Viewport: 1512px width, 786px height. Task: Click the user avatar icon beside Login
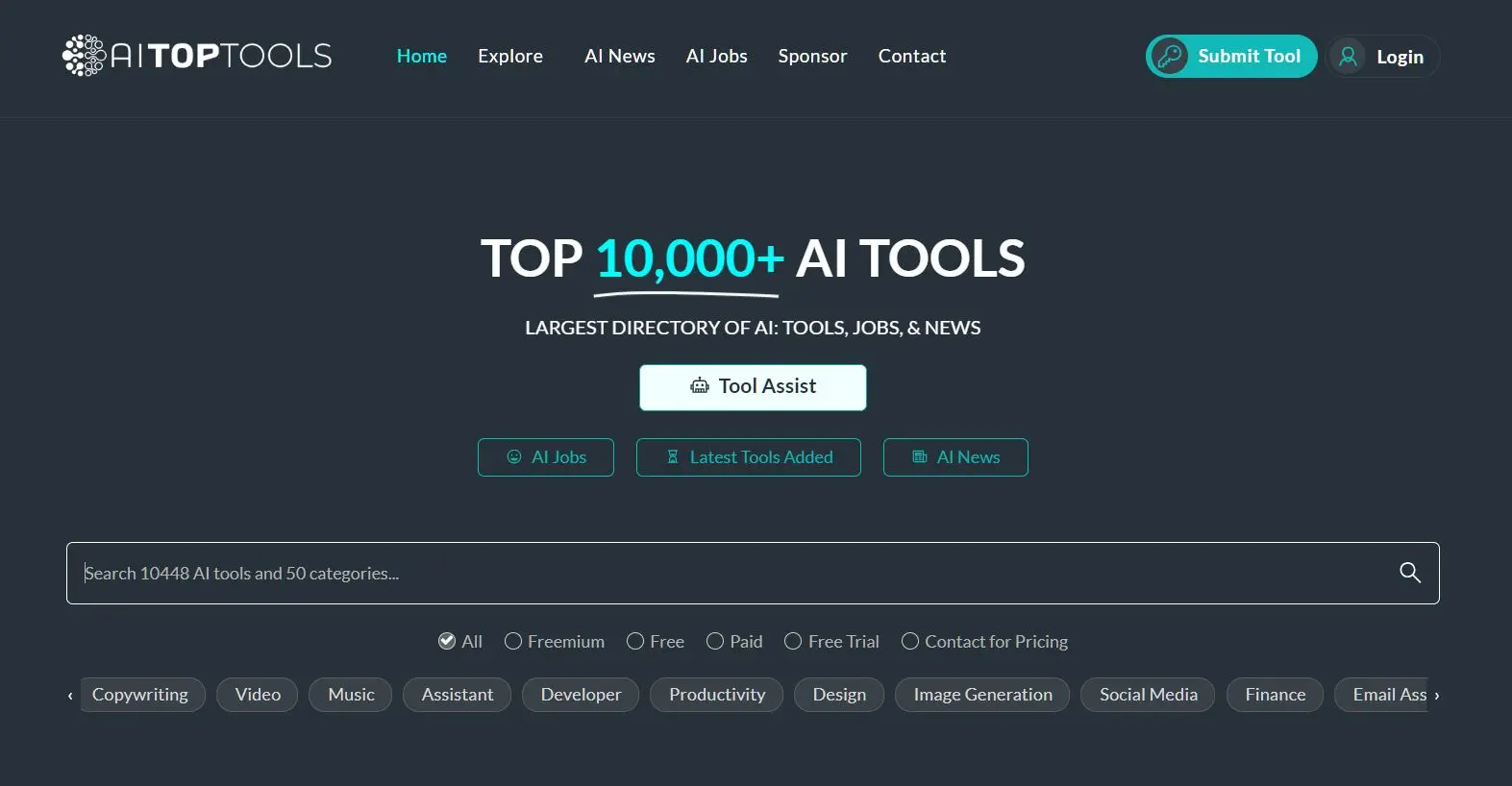[1349, 56]
